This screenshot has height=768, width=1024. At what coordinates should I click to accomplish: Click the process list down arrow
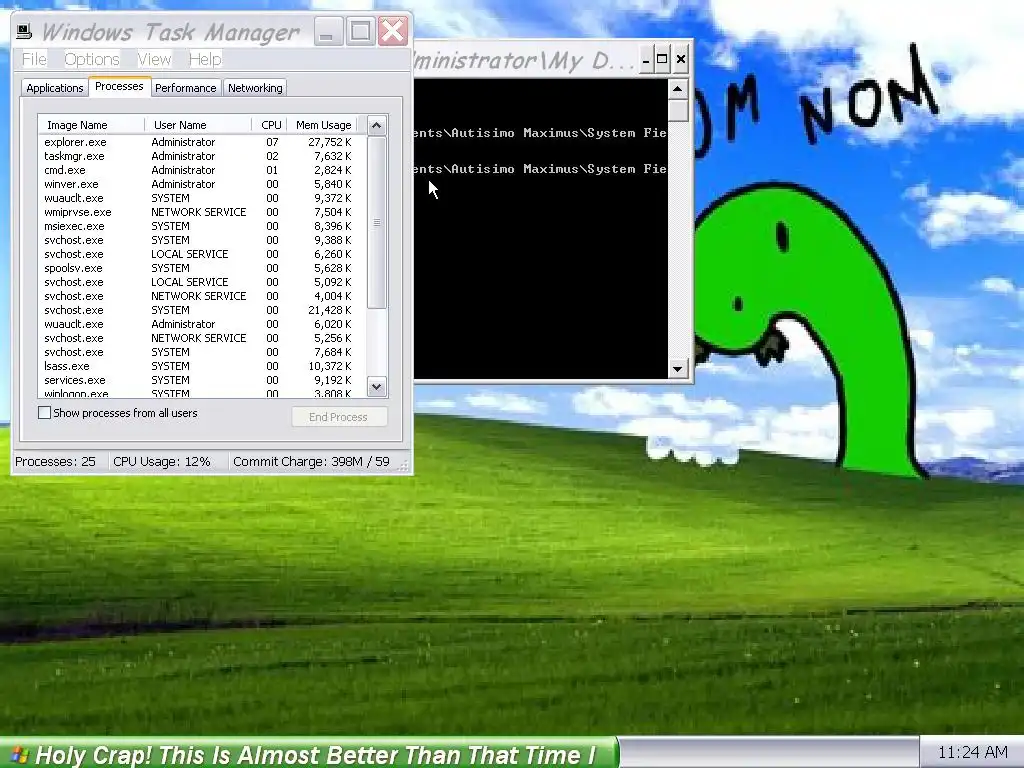(x=377, y=387)
